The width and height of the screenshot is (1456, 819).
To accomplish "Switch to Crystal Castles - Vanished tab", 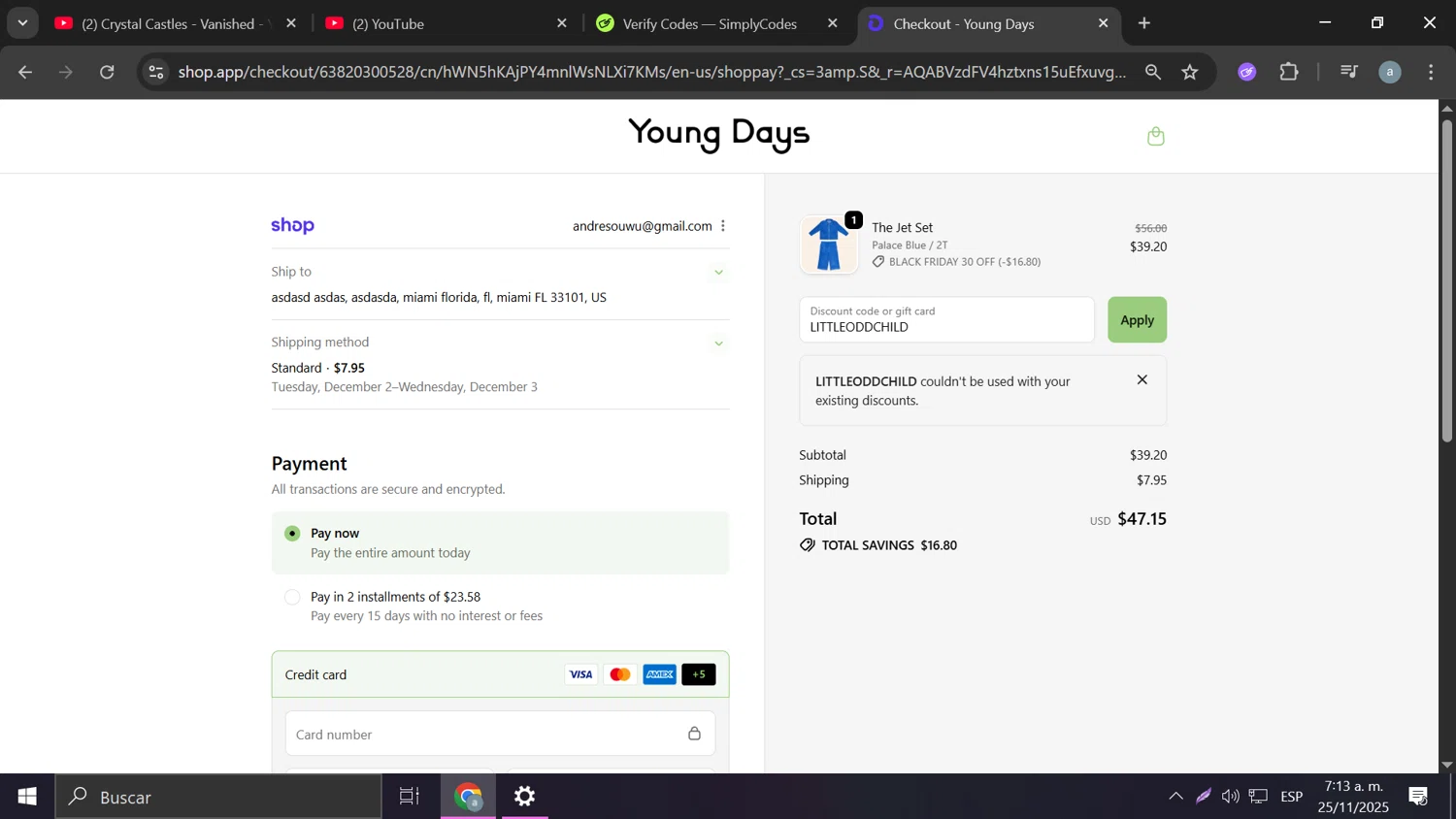I will pyautogui.click(x=176, y=23).
